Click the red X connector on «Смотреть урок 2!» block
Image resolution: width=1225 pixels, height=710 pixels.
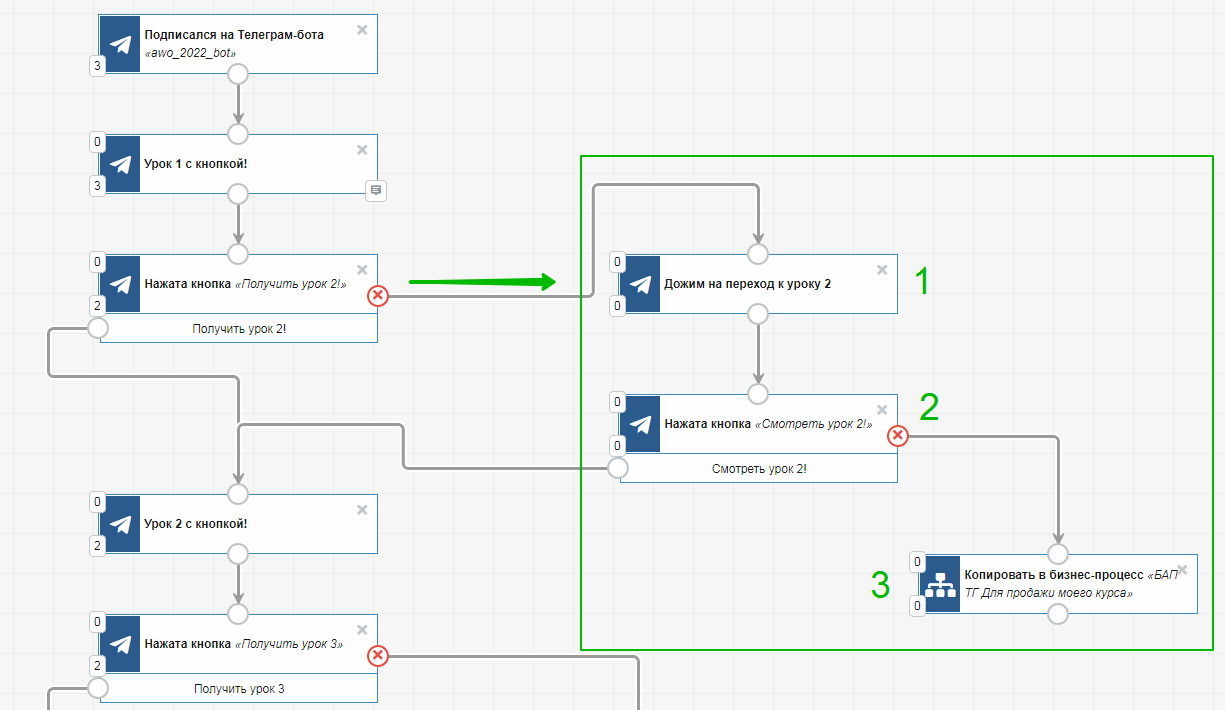pos(898,435)
